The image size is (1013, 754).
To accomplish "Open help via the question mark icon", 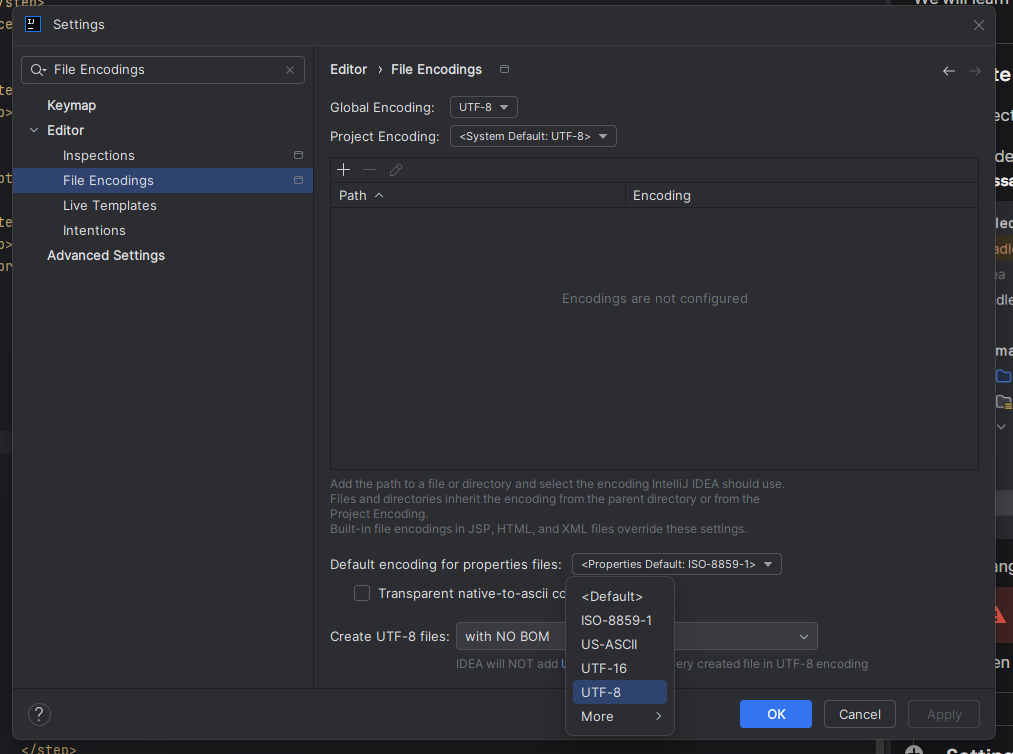I will coord(39,714).
